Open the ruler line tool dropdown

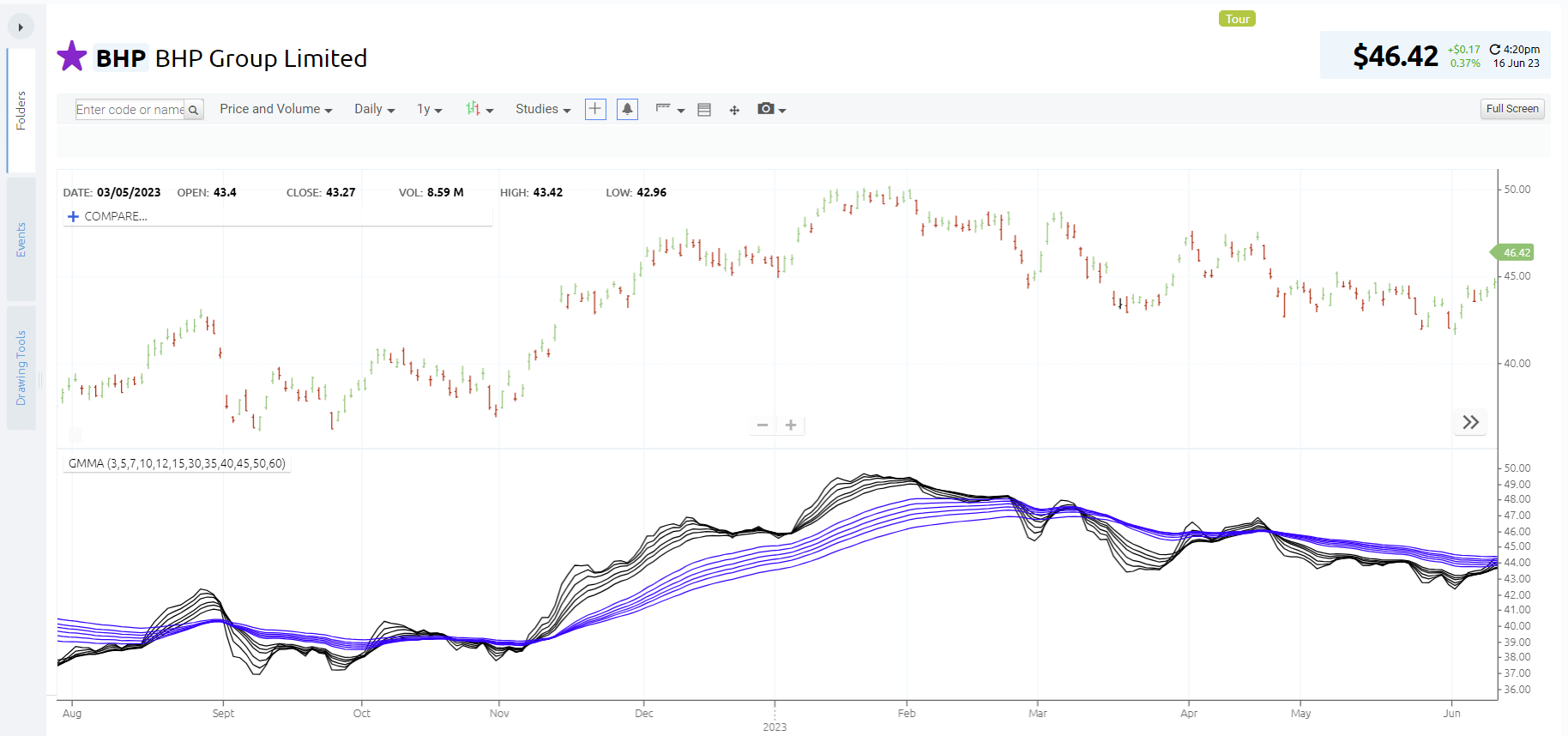(670, 109)
